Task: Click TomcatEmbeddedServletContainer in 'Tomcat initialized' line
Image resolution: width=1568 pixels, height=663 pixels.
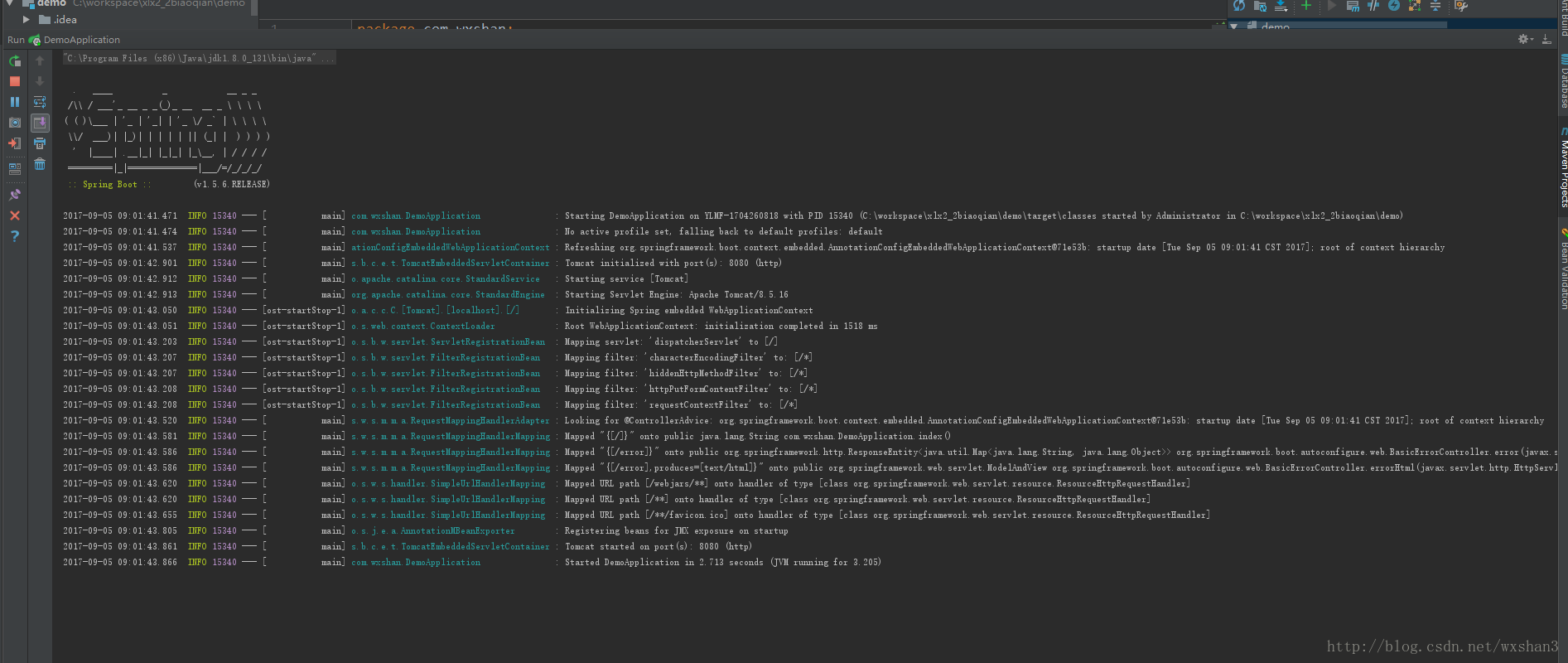Action: click(x=451, y=263)
